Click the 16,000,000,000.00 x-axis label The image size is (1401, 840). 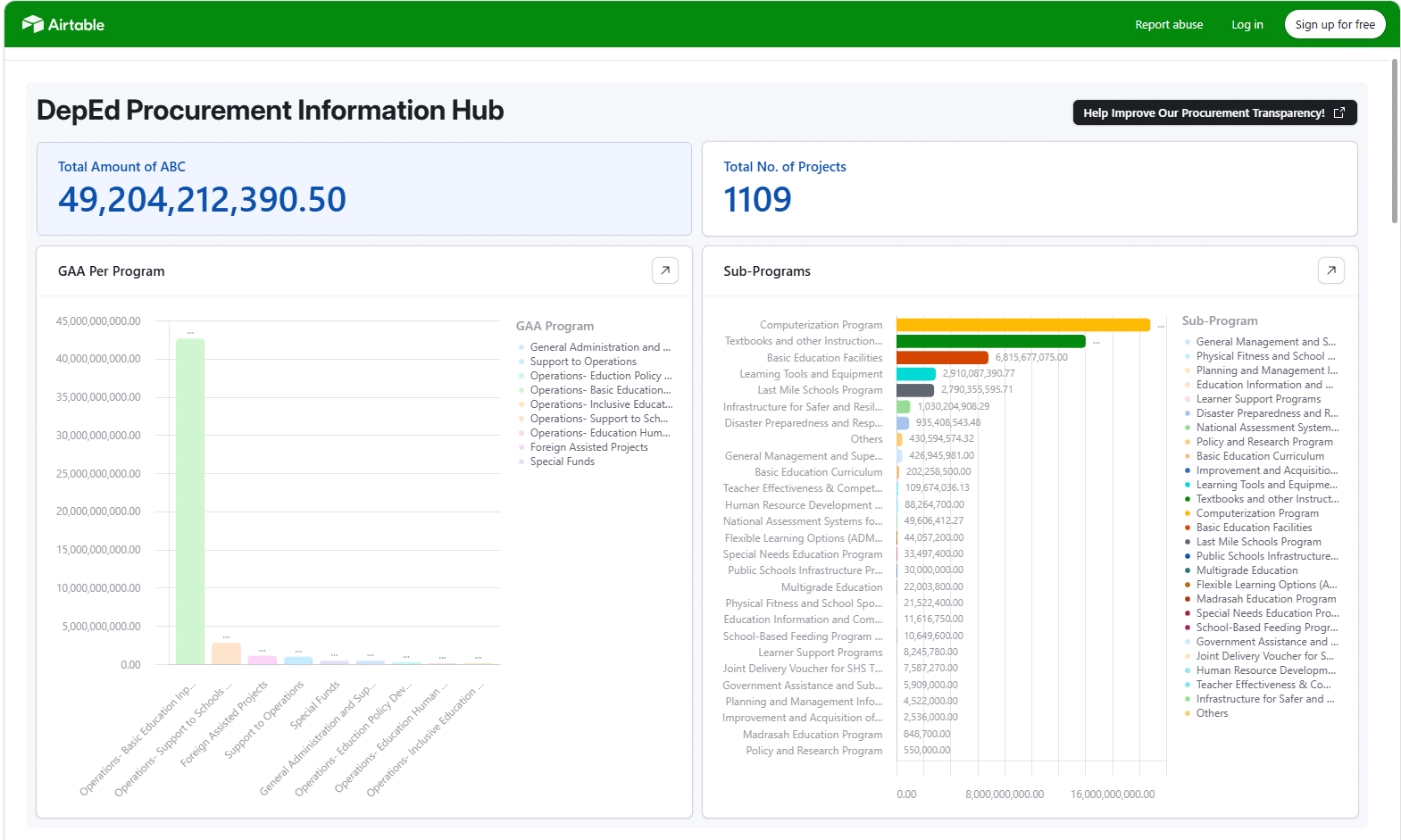pyautogui.click(x=1113, y=794)
